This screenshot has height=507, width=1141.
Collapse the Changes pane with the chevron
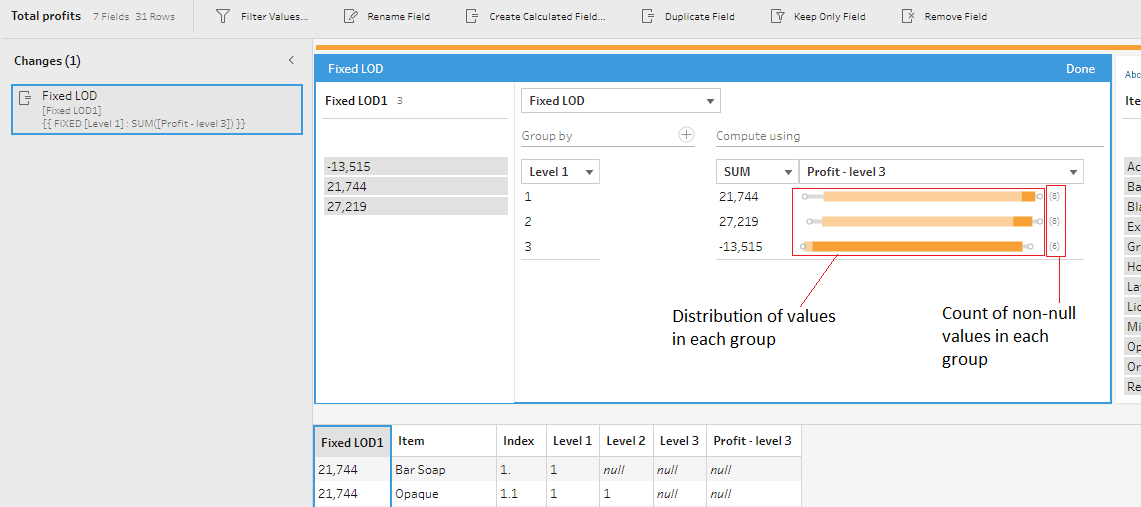(x=291, y=60)
